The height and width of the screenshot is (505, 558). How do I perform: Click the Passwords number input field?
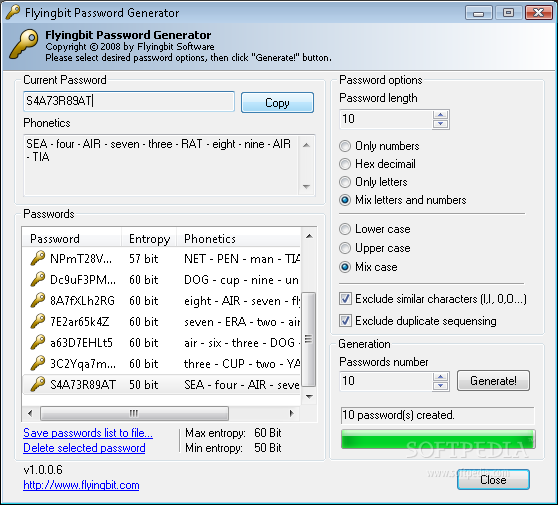(x=386, y=381)
